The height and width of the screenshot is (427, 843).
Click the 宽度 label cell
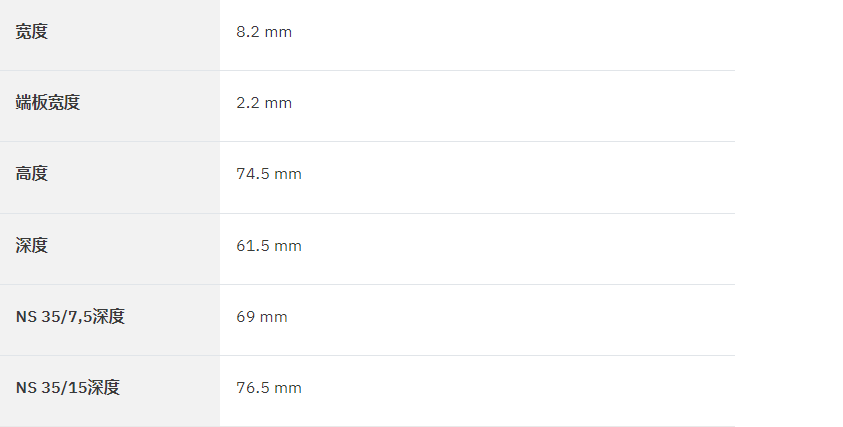pos(110,35)
